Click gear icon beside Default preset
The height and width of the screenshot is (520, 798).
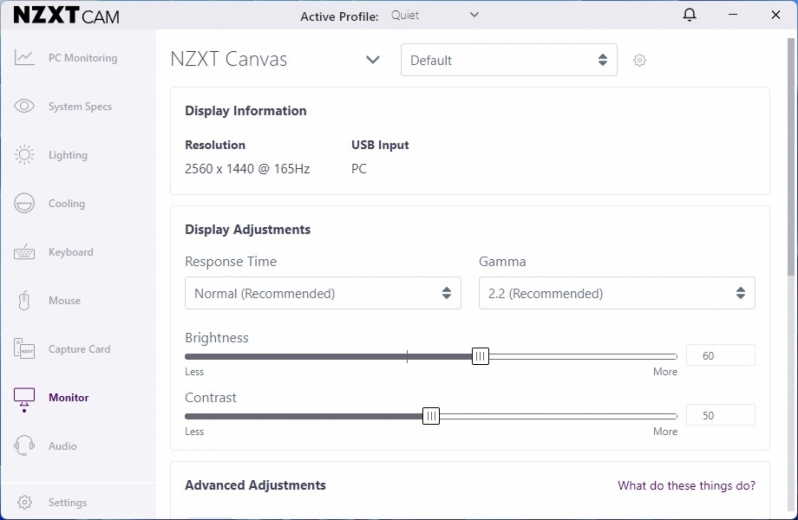639,60
